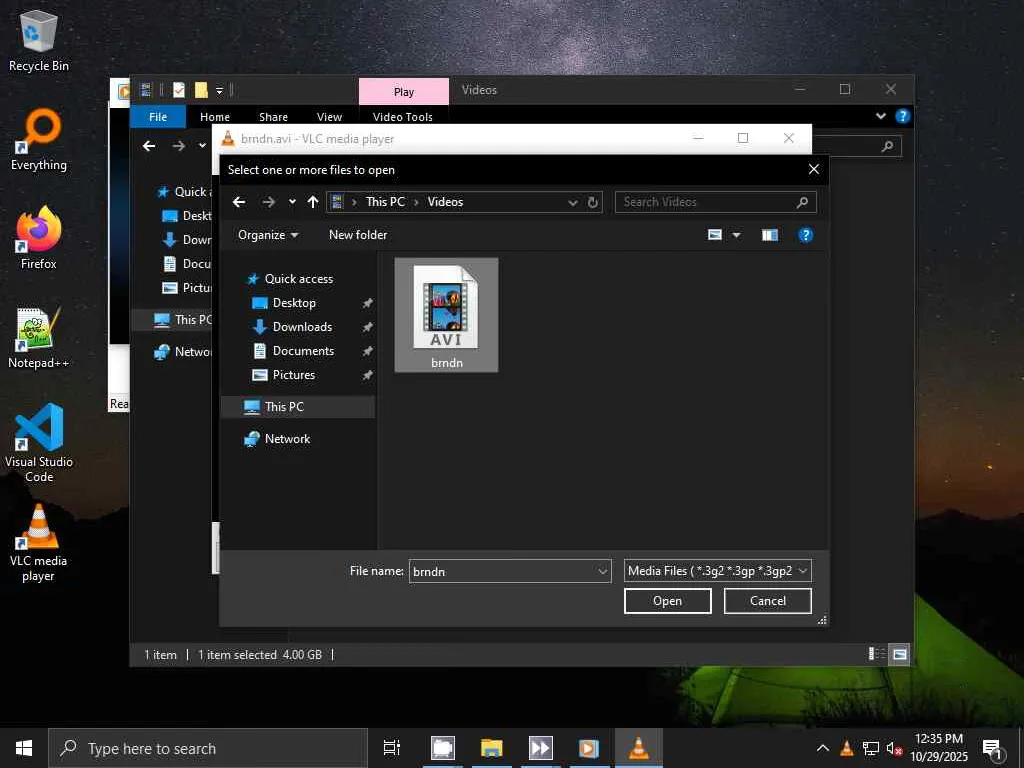Toggle the preview pane in dialog

[x=770, y=234]
